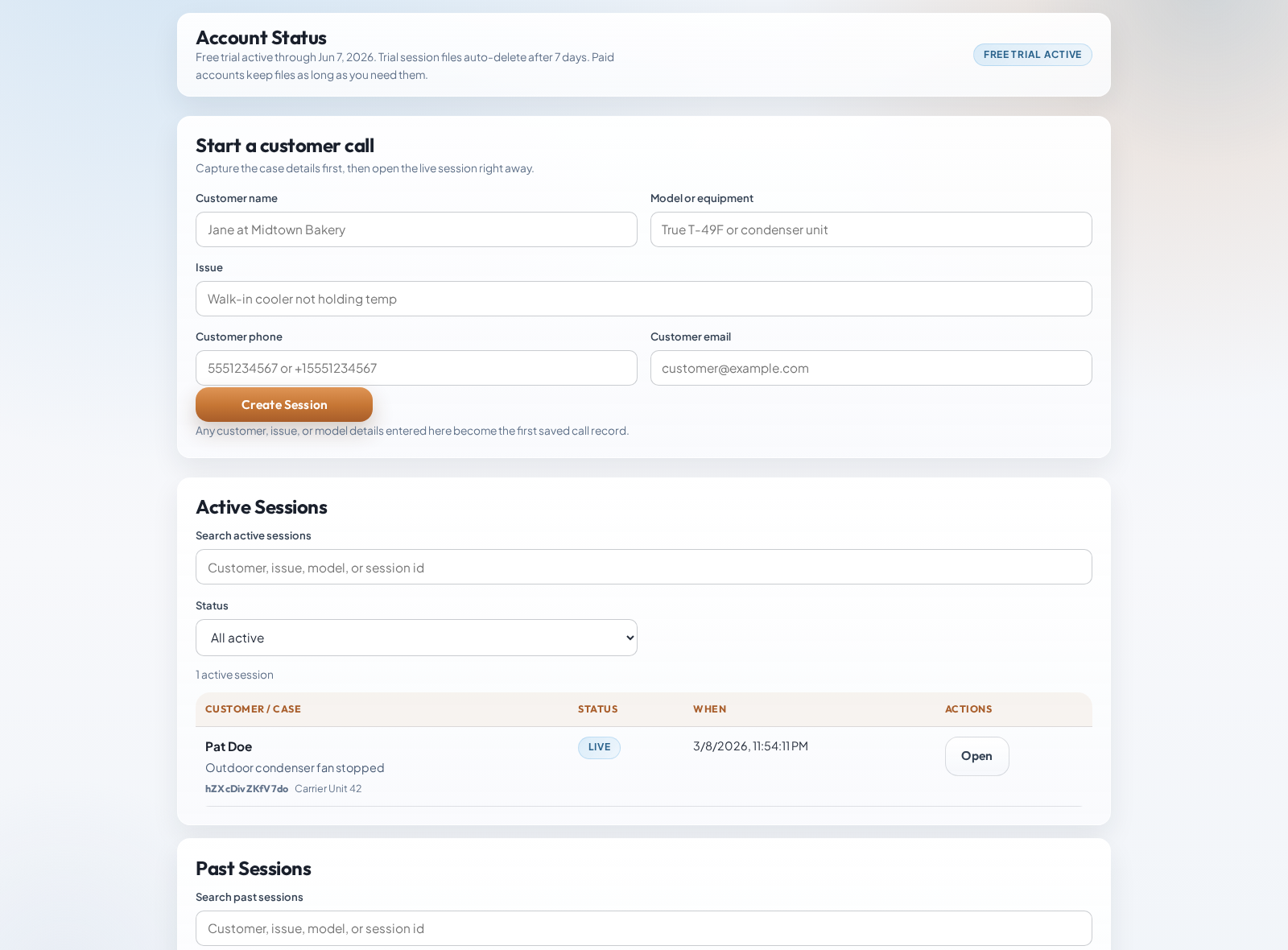Click the Customer name input field
1288x950 pixels.
415,229
